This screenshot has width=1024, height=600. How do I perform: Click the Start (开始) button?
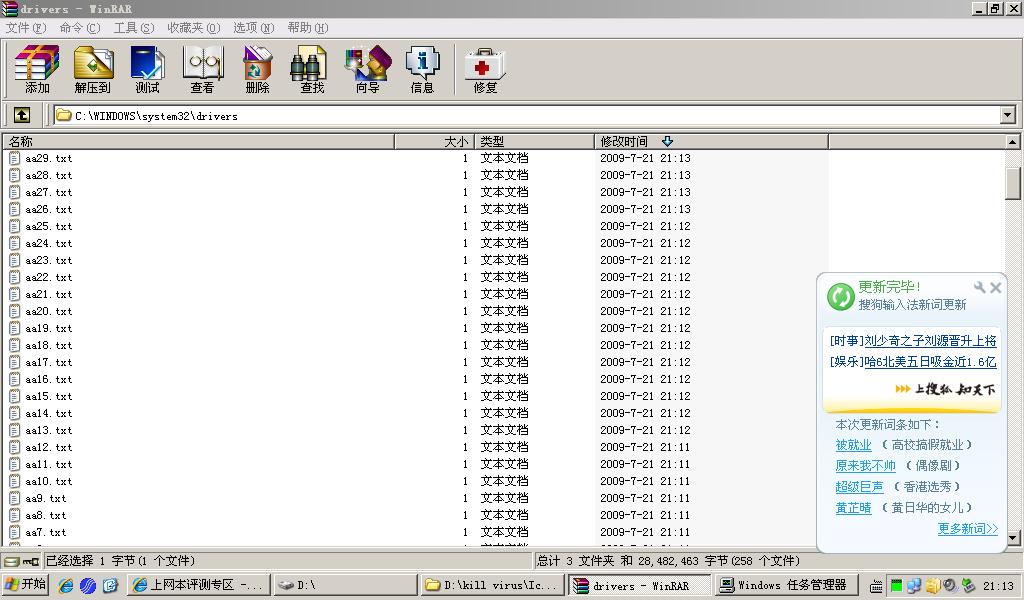click(x=26, y=584)
